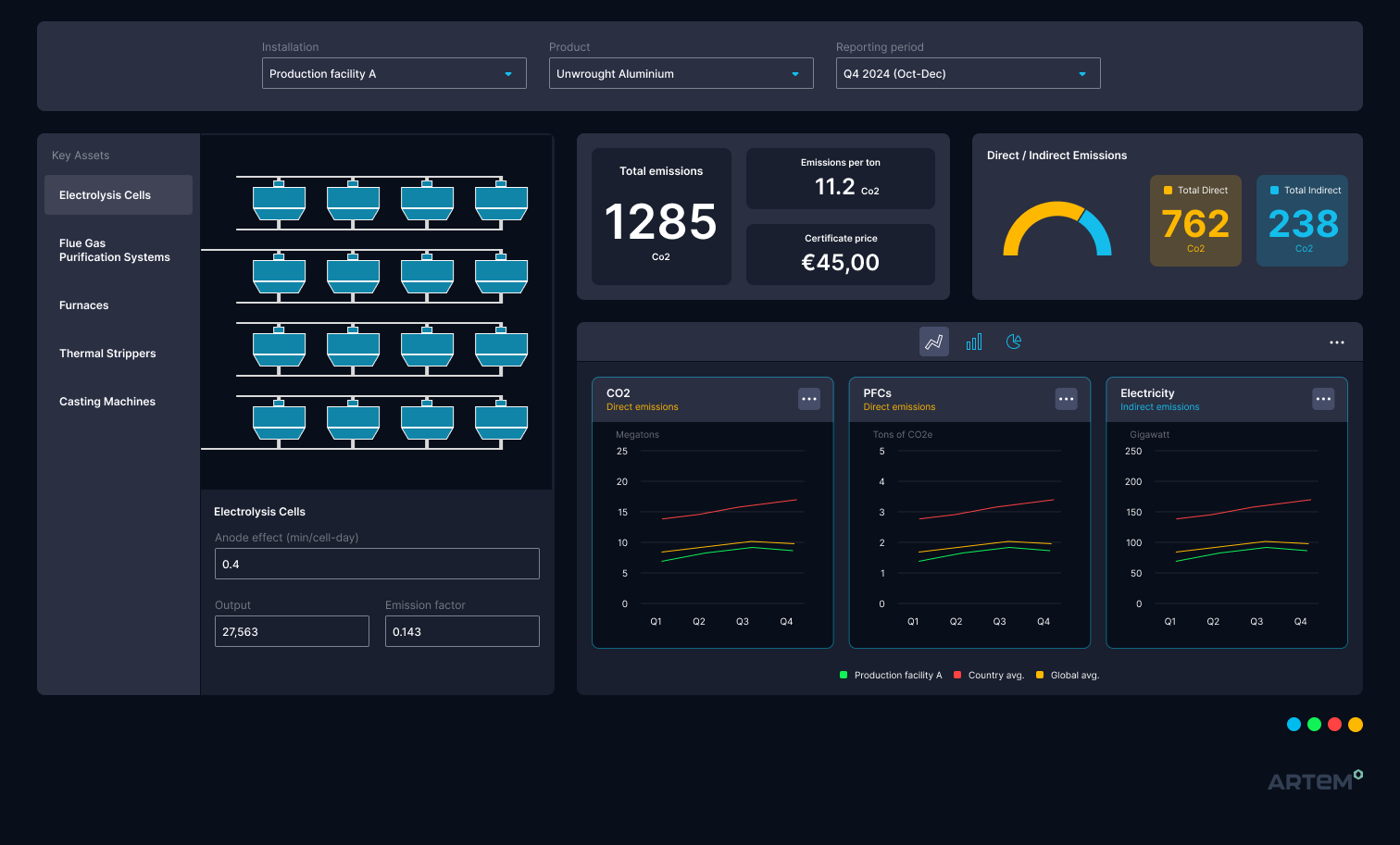The height and width of the screenshot is (845, 1400).
Task: Click the first electrolysis cell in top row
Action: (279, 202)
